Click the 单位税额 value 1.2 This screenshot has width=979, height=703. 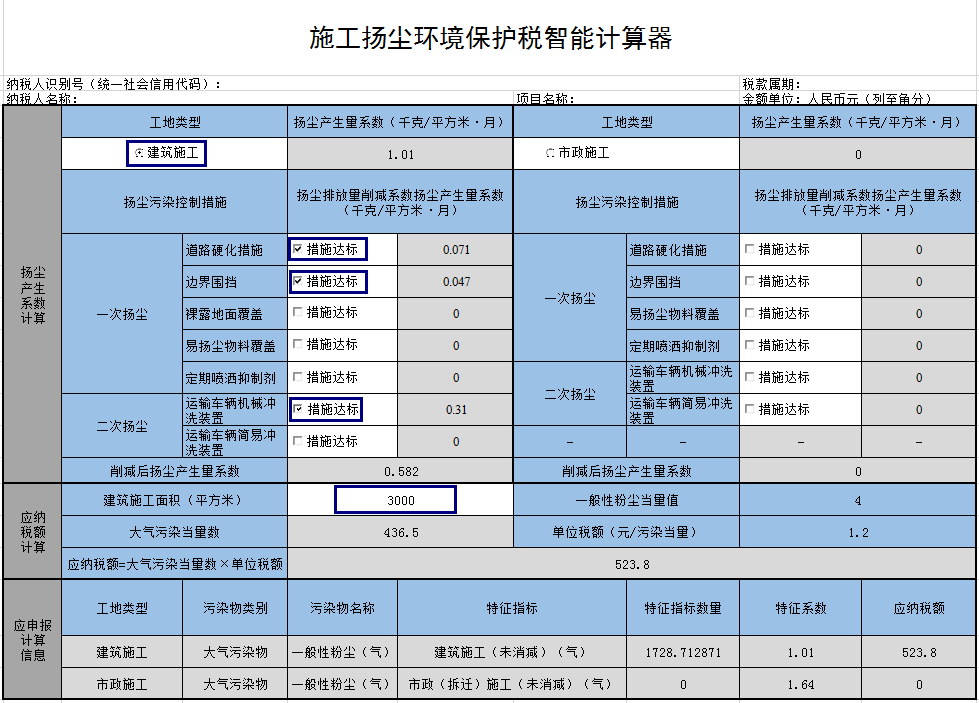[x=858, y=533]
